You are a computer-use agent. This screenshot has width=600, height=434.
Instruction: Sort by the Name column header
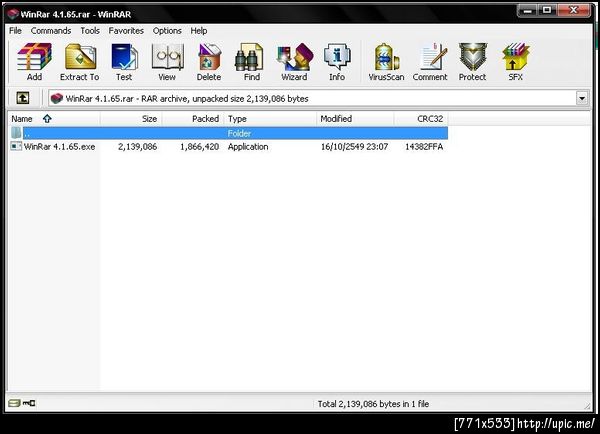coord(54,119)
